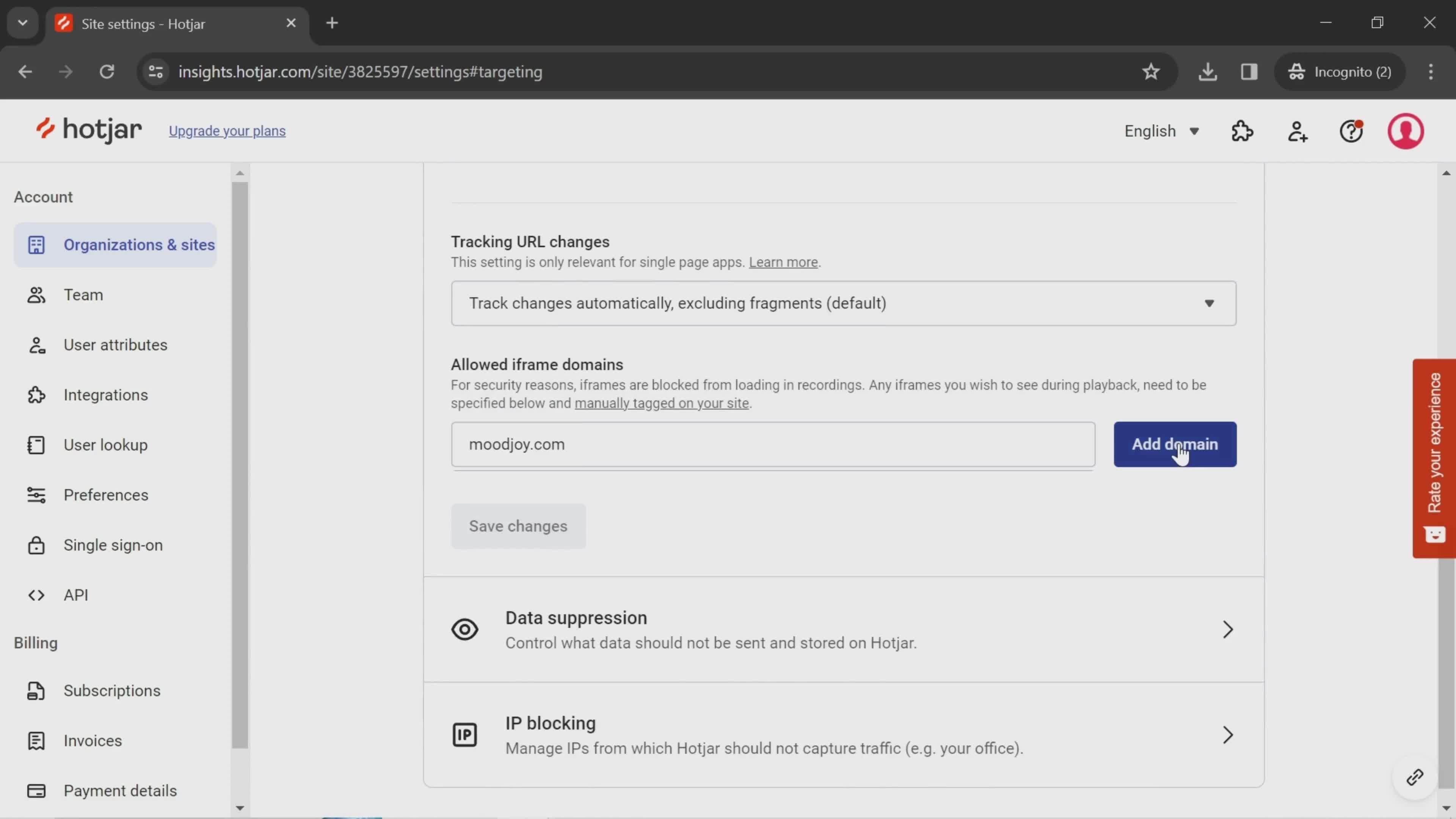
Task: Click the smiley icon on feedback tab
Action: (x=1434, y=535)
